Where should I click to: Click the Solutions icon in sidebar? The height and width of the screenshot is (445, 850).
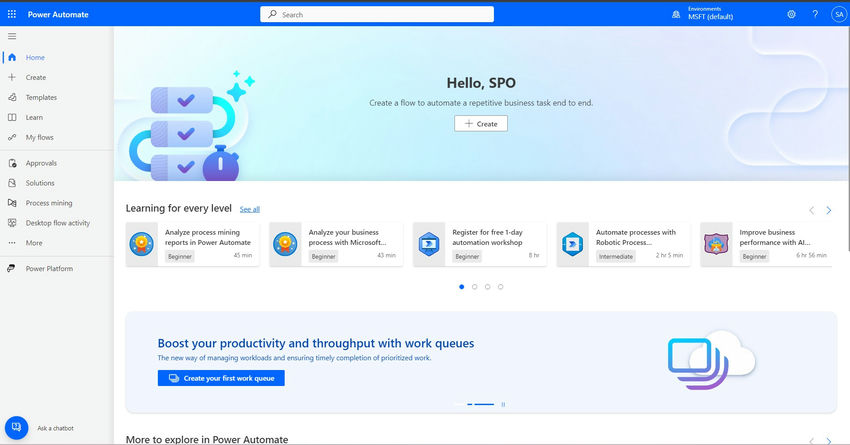12,183
